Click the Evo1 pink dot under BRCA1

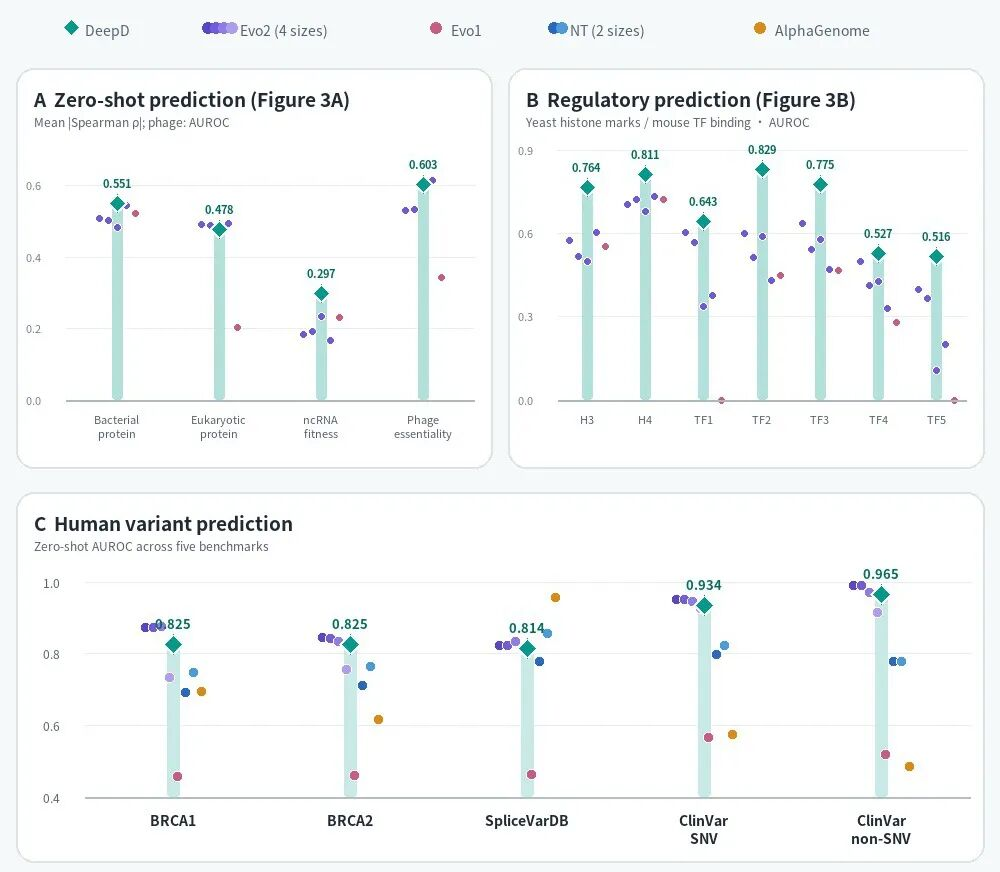point(177,776)
